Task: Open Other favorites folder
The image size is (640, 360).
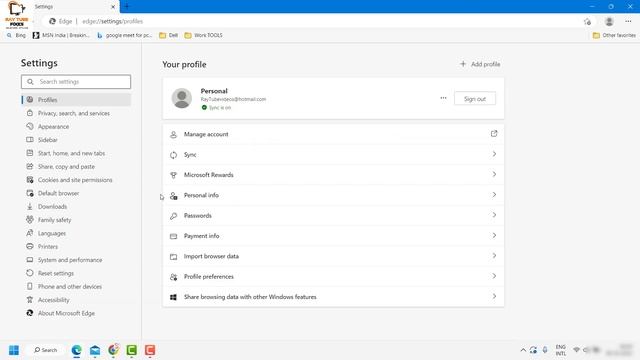Action: (614, 36)
